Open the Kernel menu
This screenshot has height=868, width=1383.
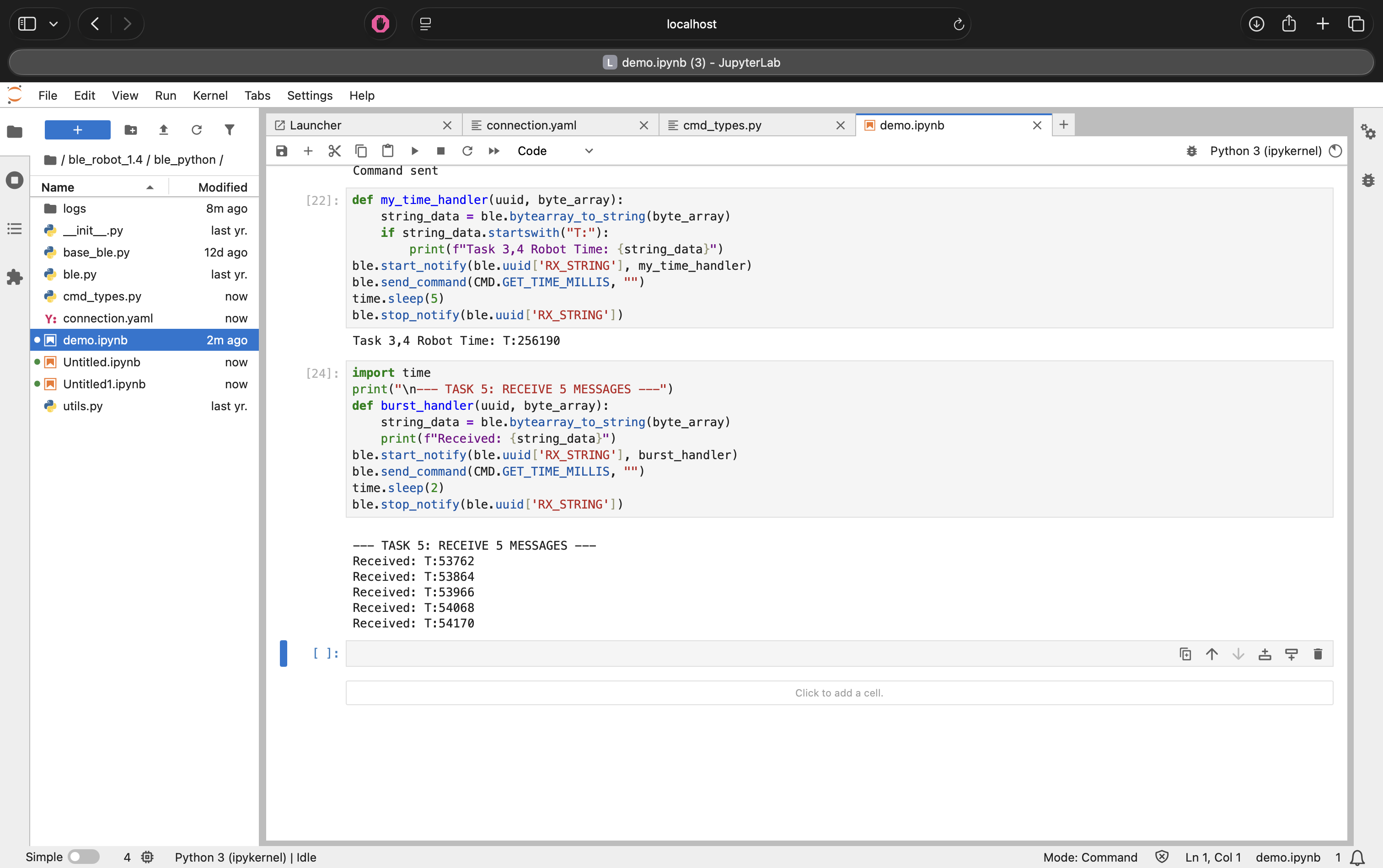pyautogui.click(x=210, y=95)
